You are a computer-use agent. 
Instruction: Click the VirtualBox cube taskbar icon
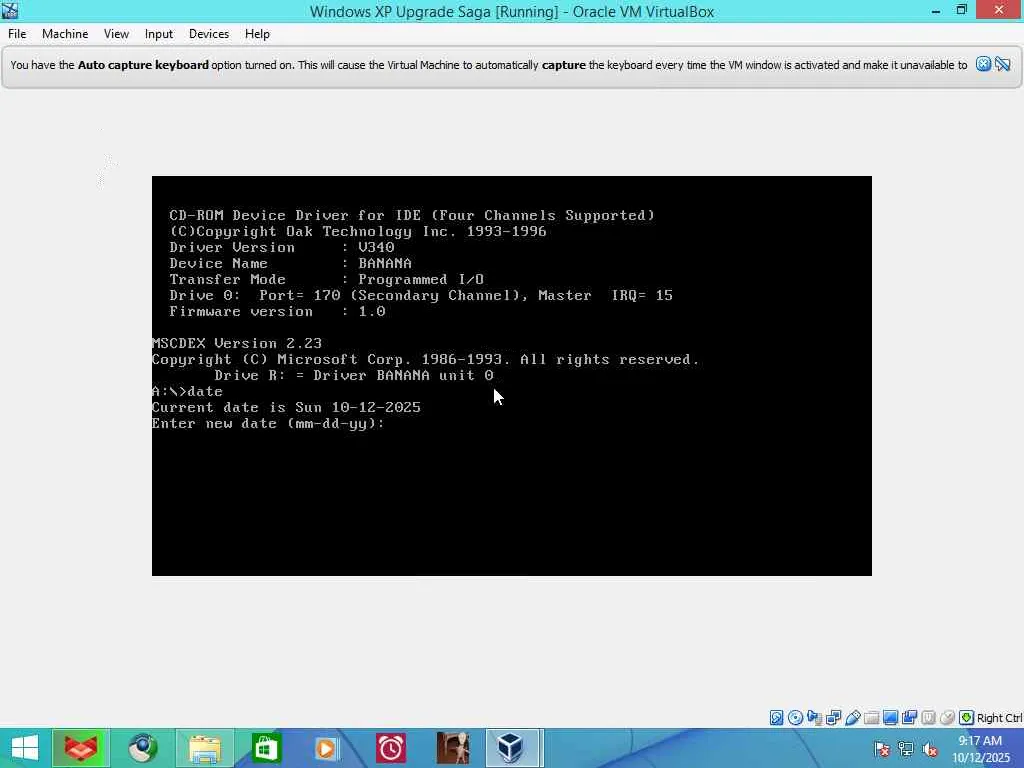(x=510, y=748)
